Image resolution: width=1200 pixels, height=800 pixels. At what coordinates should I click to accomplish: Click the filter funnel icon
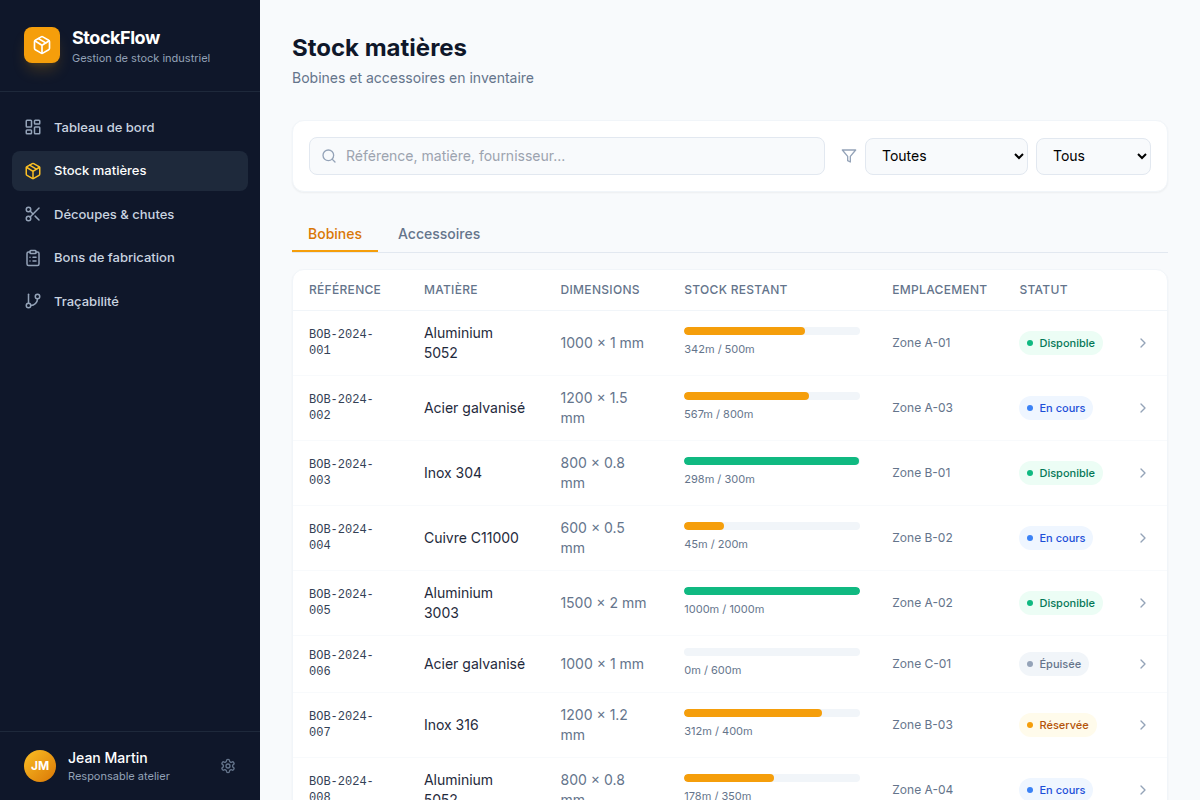pos(849,156)
